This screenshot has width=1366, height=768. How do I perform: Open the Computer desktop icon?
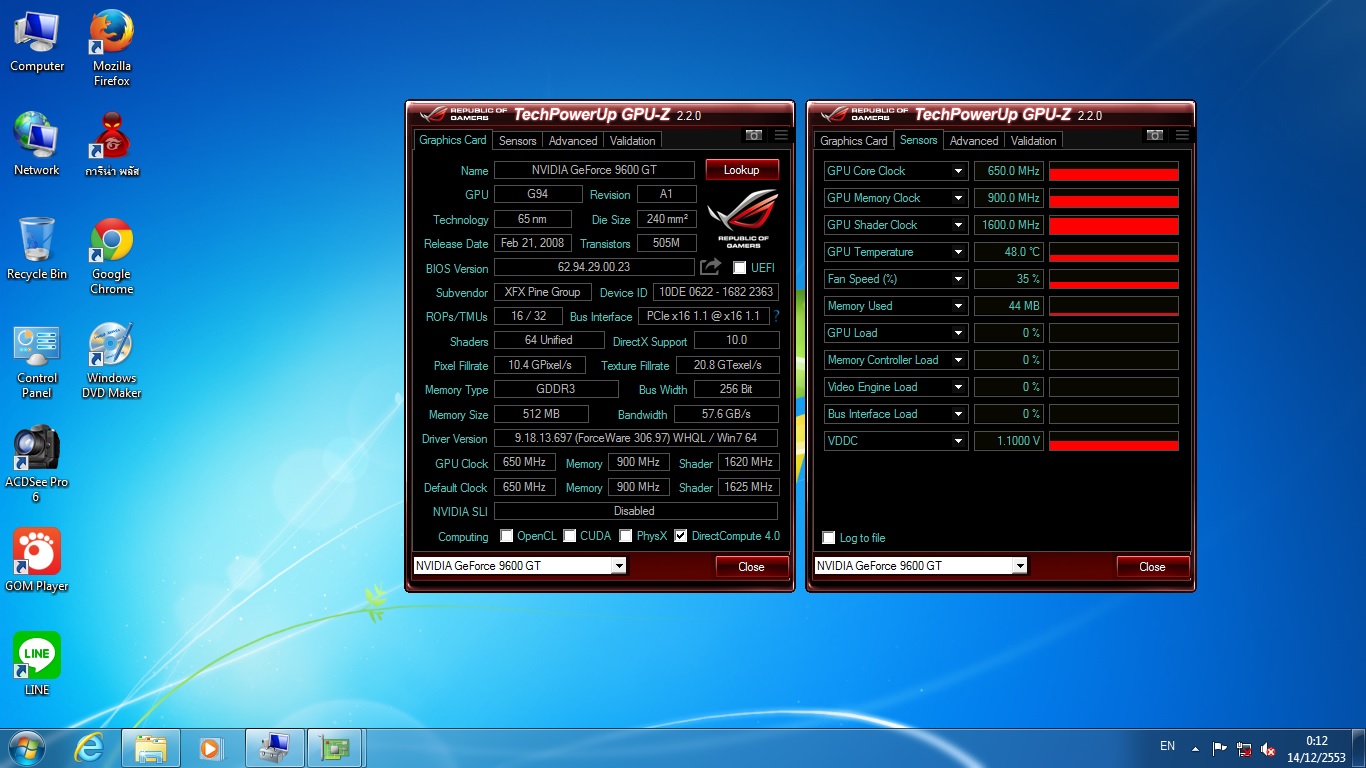click(x=37, y=42)
